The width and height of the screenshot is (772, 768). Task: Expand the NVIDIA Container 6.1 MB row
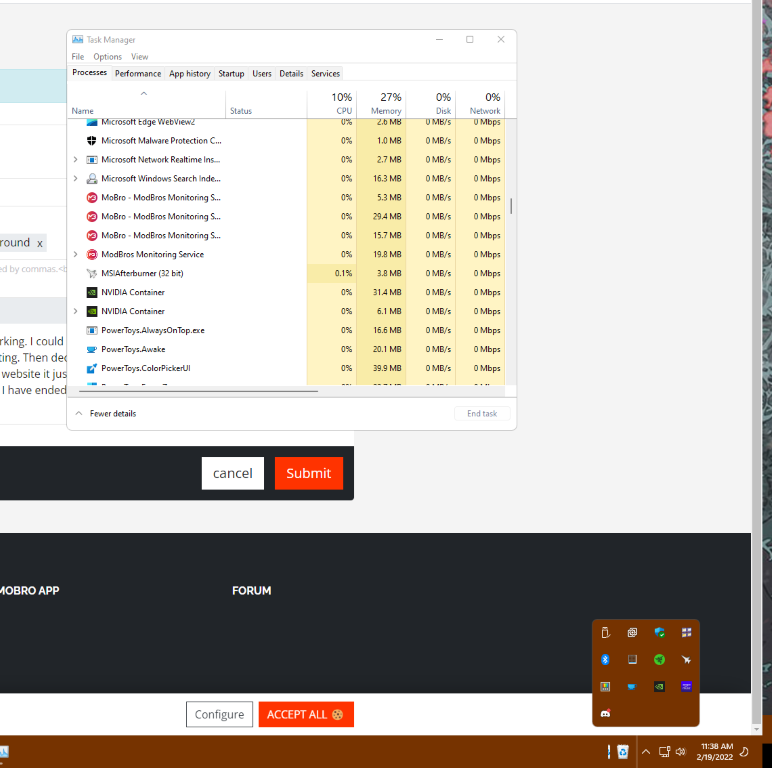(75, 311)
